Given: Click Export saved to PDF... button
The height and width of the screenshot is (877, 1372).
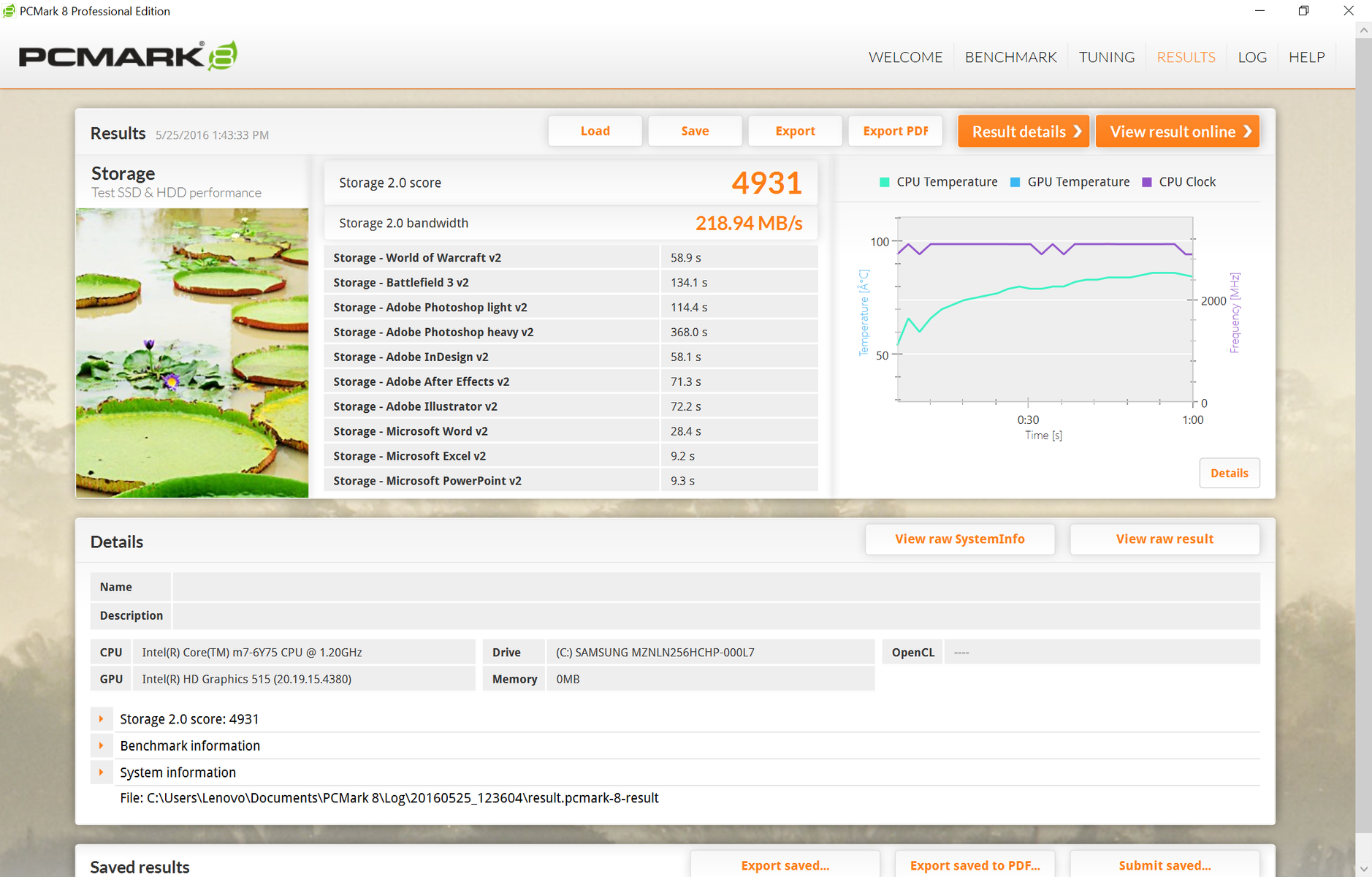Looking at the screenshot, I should [975, 865].
